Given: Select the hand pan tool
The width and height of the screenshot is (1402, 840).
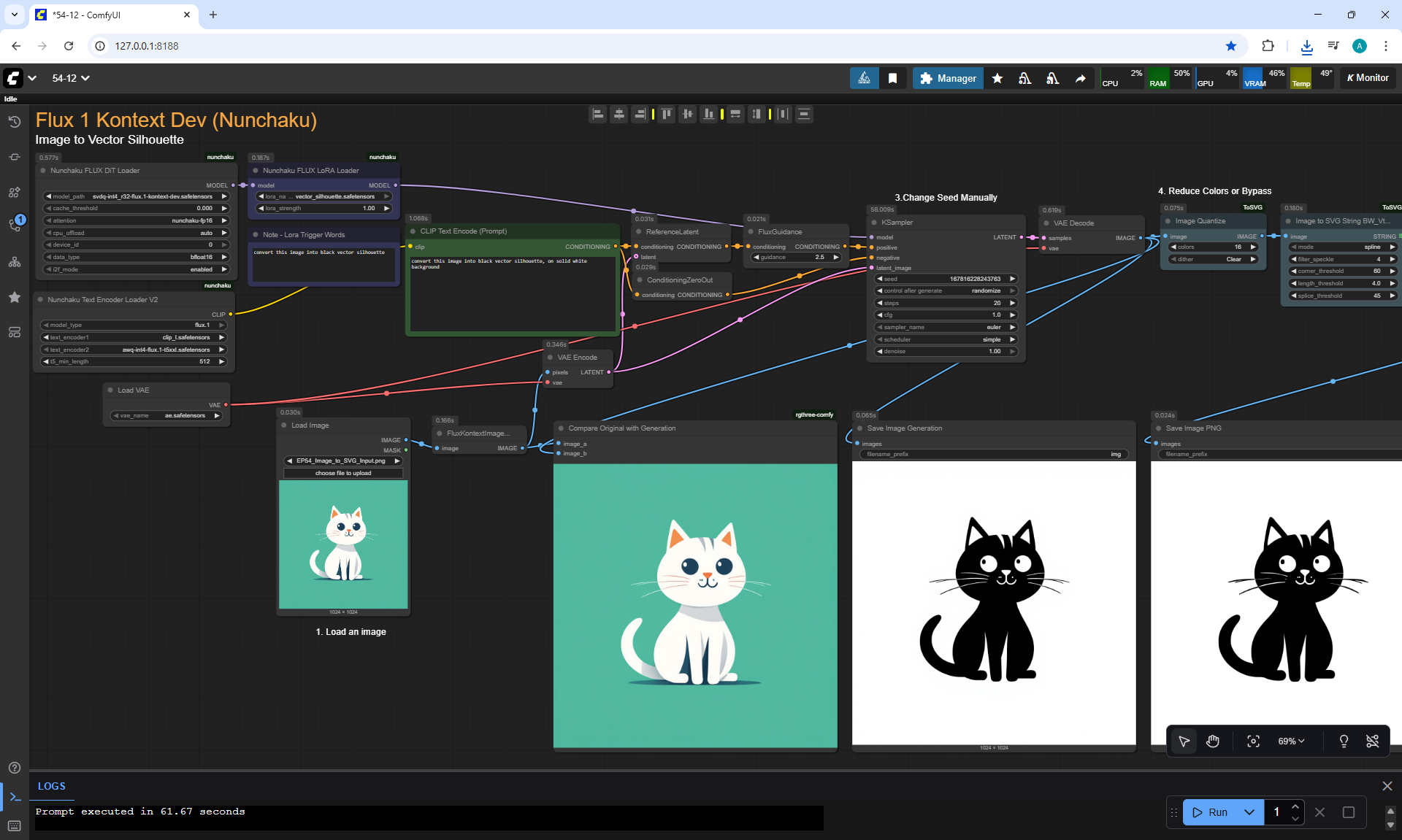Looking at the screenshot, I should pos(1213,741).
